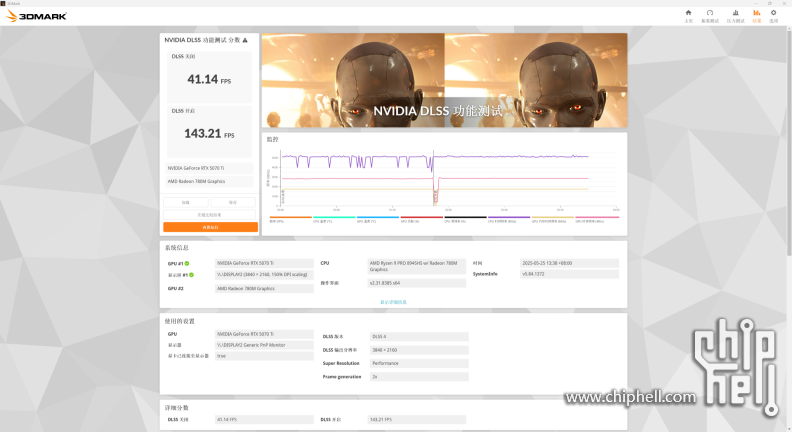Click the Performance value for Super Resolution

[x=419, y=363]
